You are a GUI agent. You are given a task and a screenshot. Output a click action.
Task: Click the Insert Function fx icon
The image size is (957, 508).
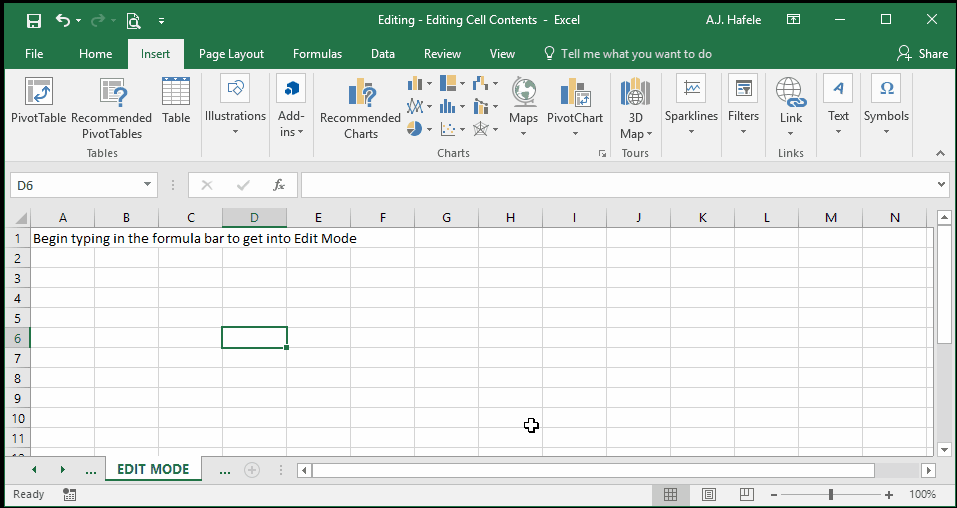click(279, 185)
